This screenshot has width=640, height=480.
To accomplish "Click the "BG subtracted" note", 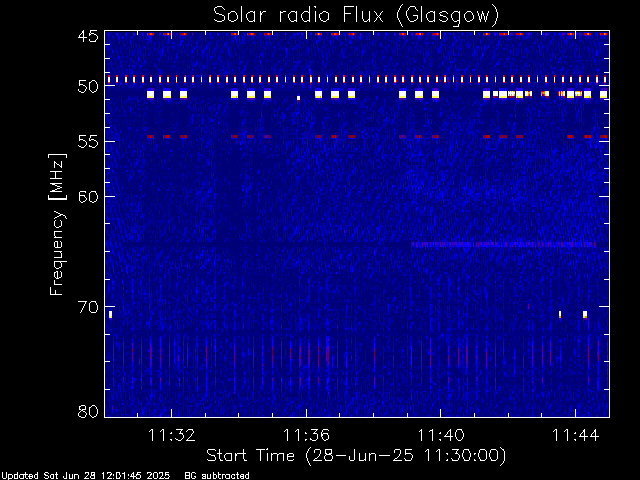I will (217, 476).
